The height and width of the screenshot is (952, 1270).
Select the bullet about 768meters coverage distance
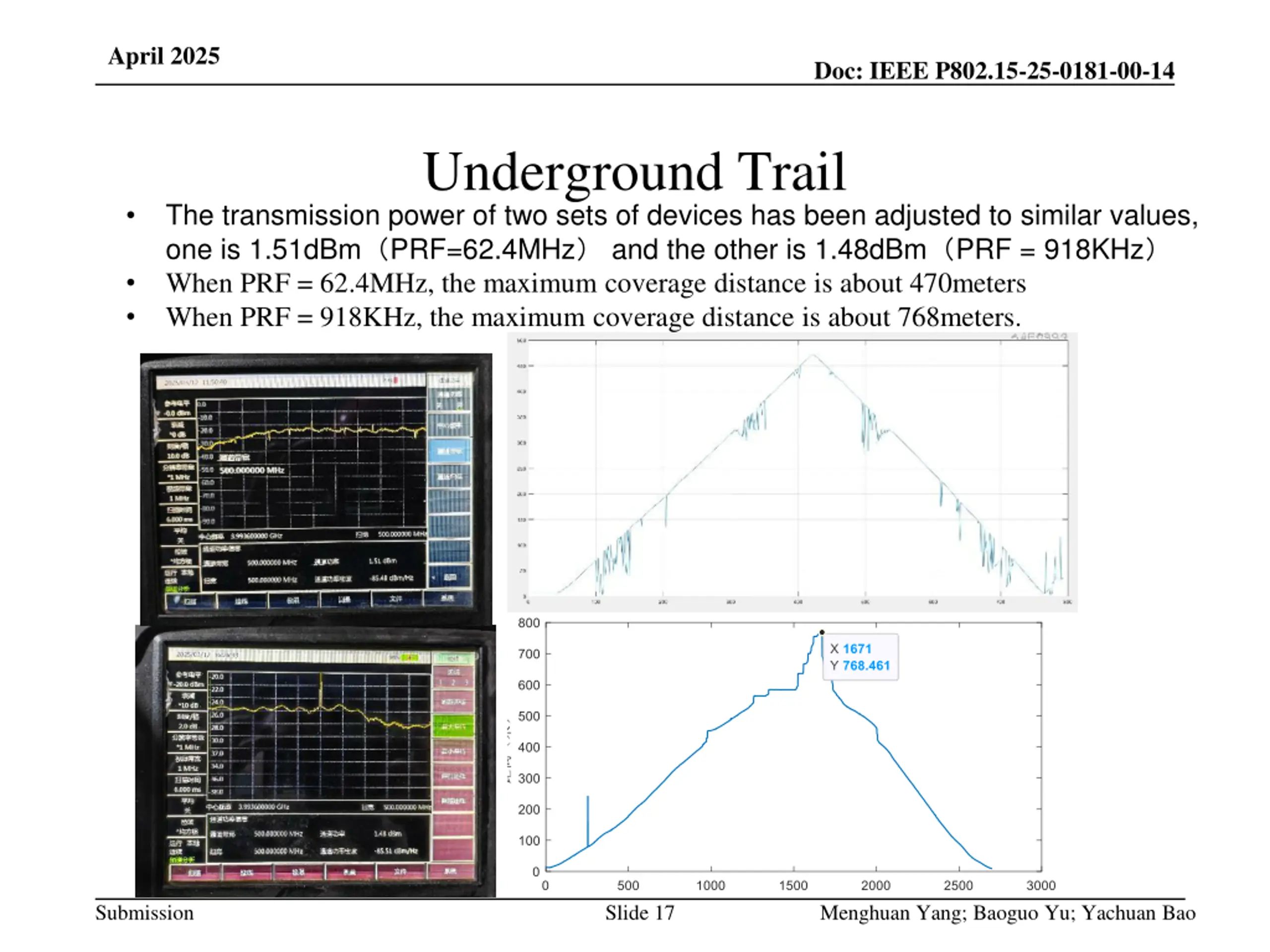593,317
